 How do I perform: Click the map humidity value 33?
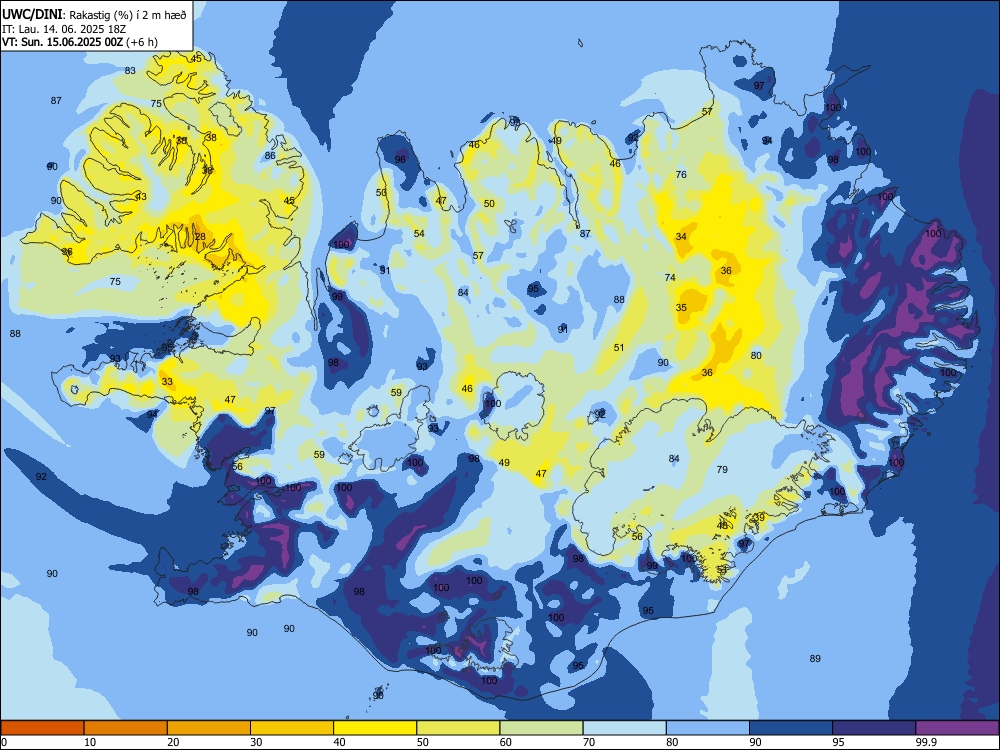coord(167,382)
